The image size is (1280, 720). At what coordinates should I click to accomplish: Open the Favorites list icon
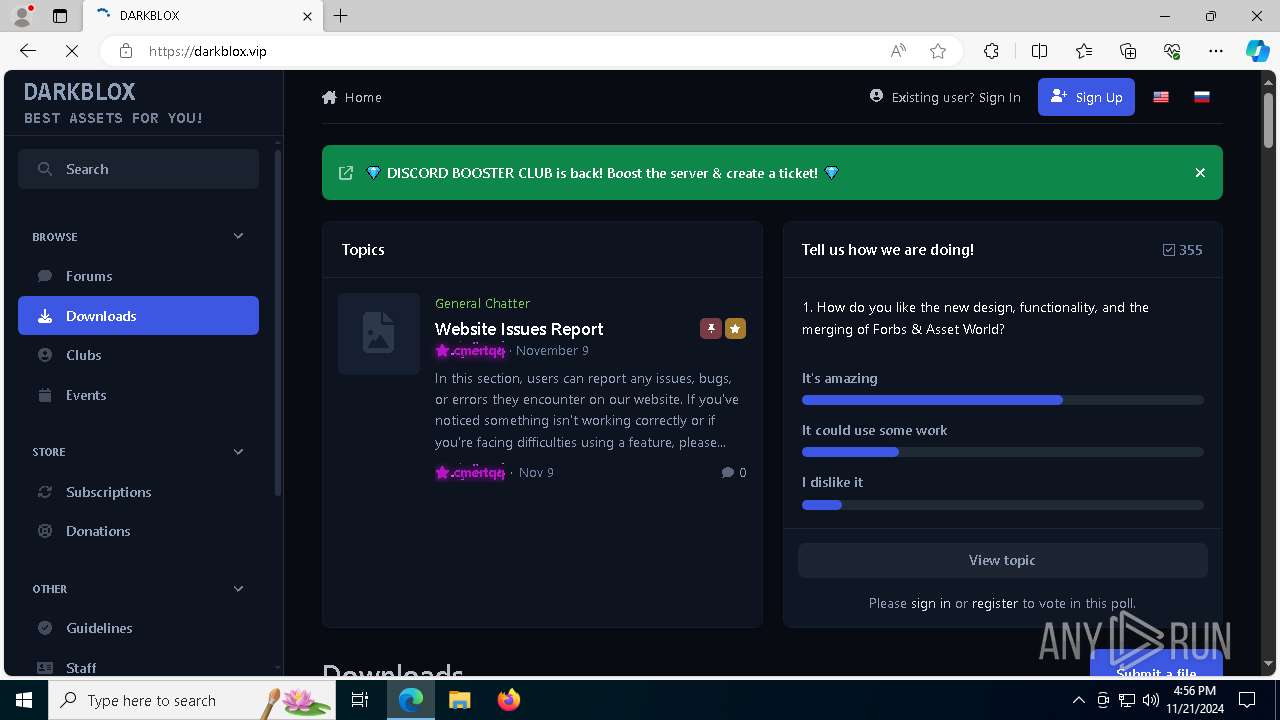tap(1084, 51)
